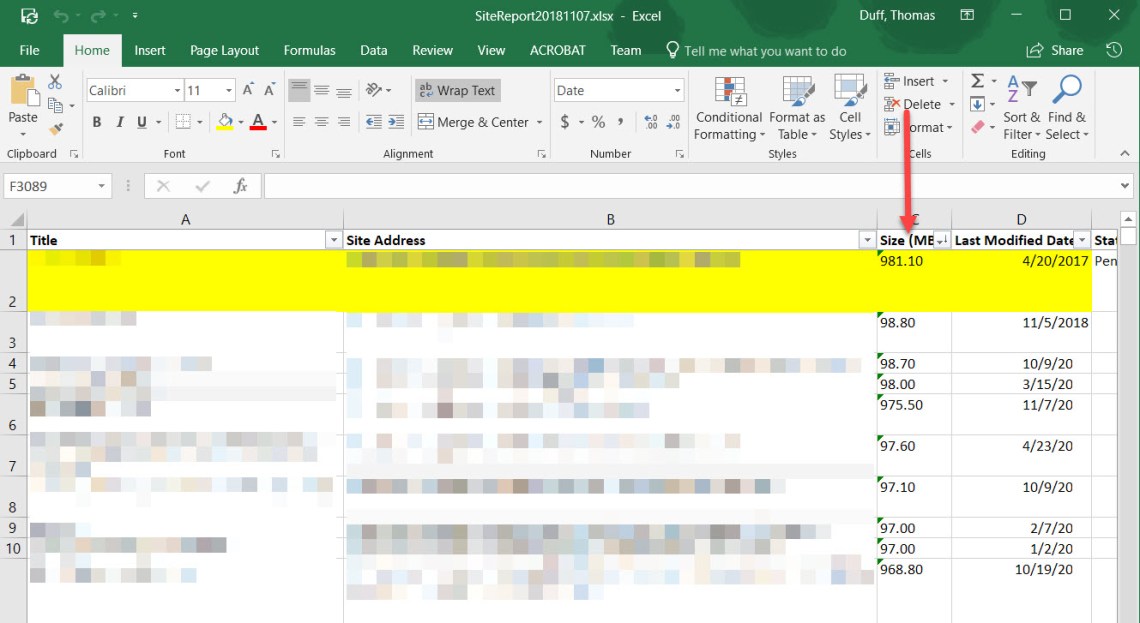The image size is (1140, 623).
Task: Increase decimal places on selected cell
Action: click(x=651, y=120)
